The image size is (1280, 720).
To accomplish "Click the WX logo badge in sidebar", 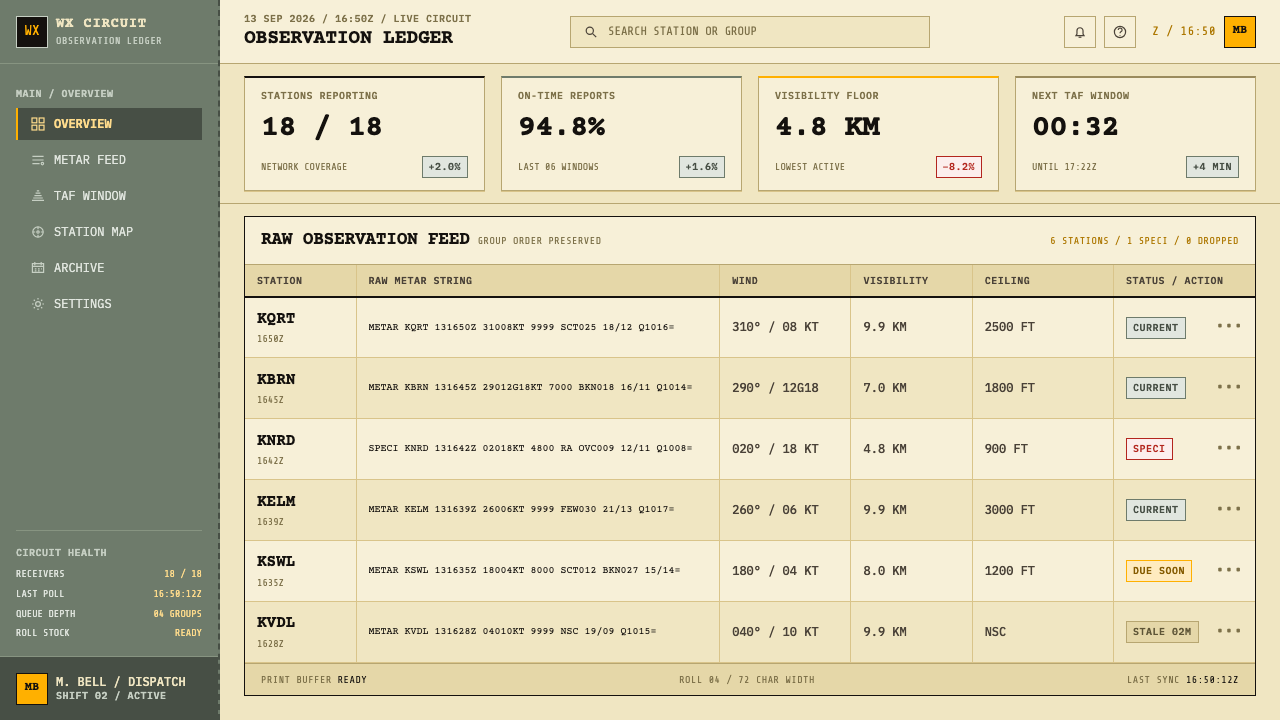I will pyautogui.click(x=32, y=32).
